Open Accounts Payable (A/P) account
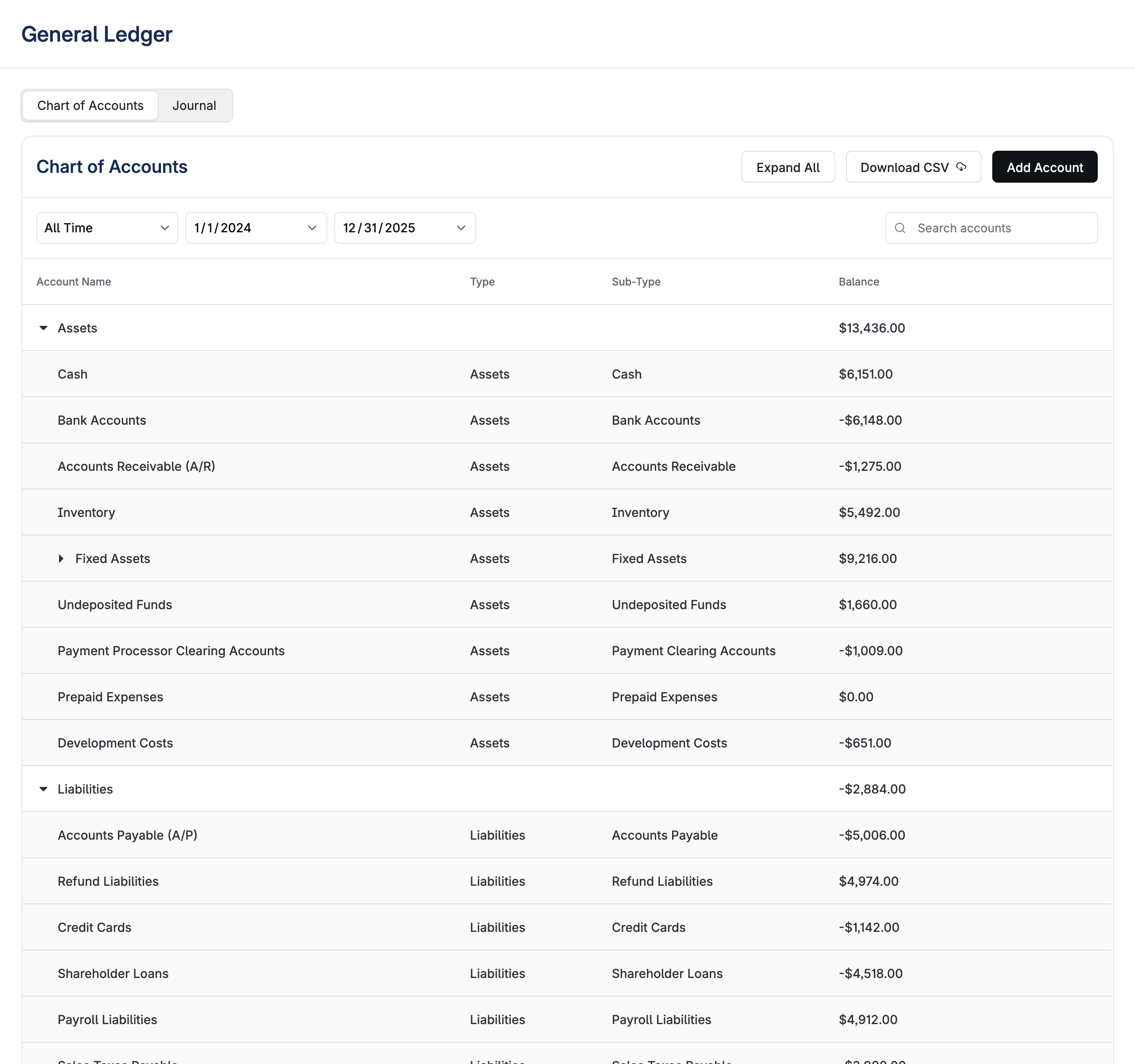The height and width of the screenshot is (1064, 1135). tap(127, 835)
